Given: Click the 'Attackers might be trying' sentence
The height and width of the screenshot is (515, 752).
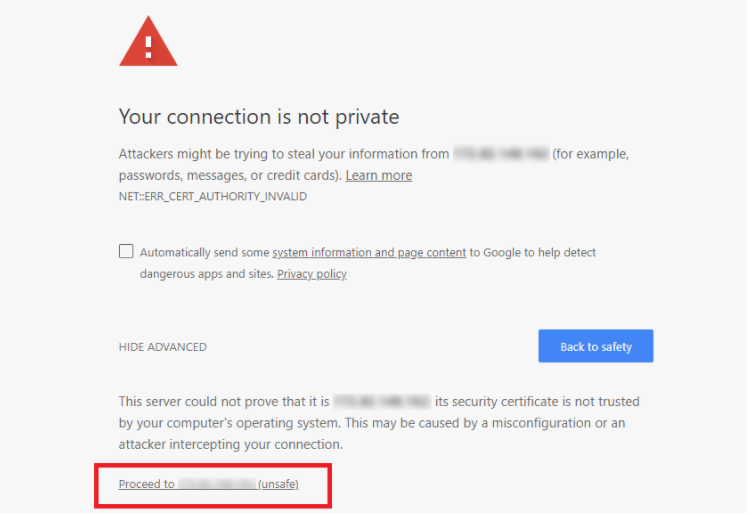Looking at the screenshot, I should pos(284,154).
